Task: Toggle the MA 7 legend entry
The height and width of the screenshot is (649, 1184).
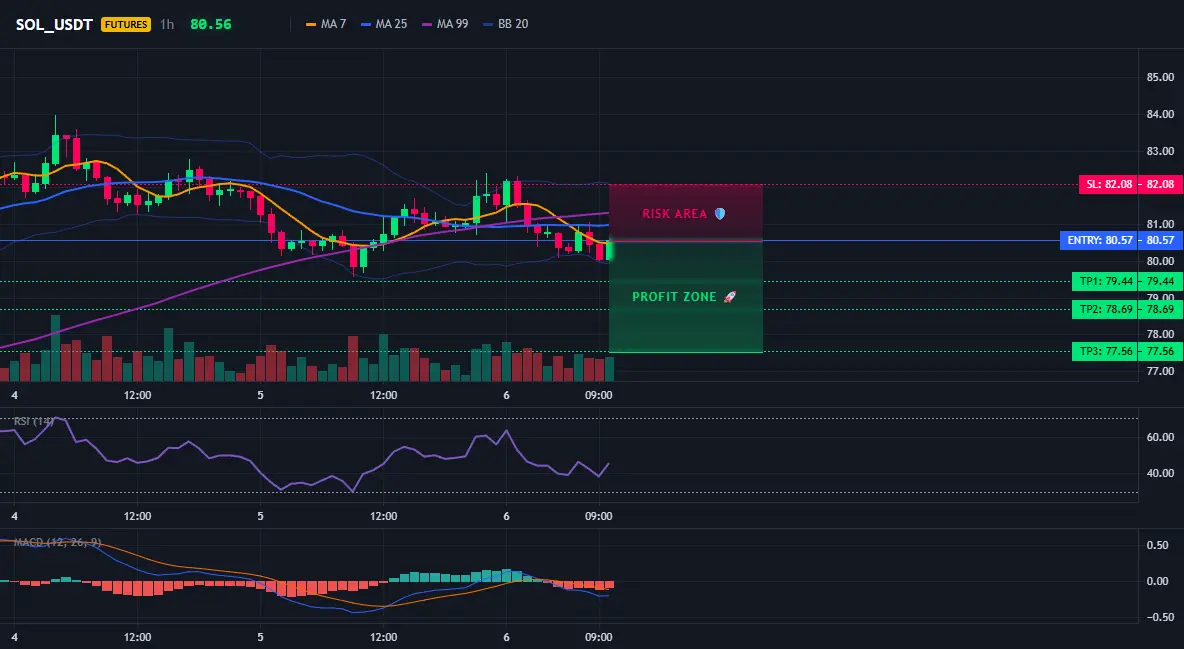Action: 326,24
